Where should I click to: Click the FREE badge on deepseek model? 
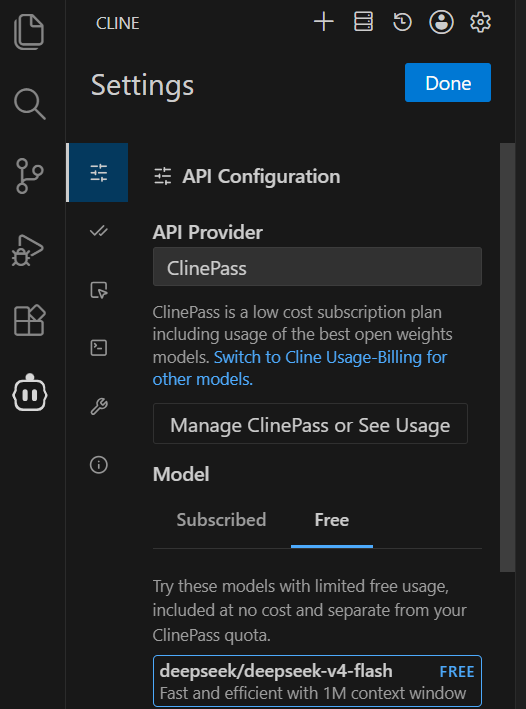457,671
